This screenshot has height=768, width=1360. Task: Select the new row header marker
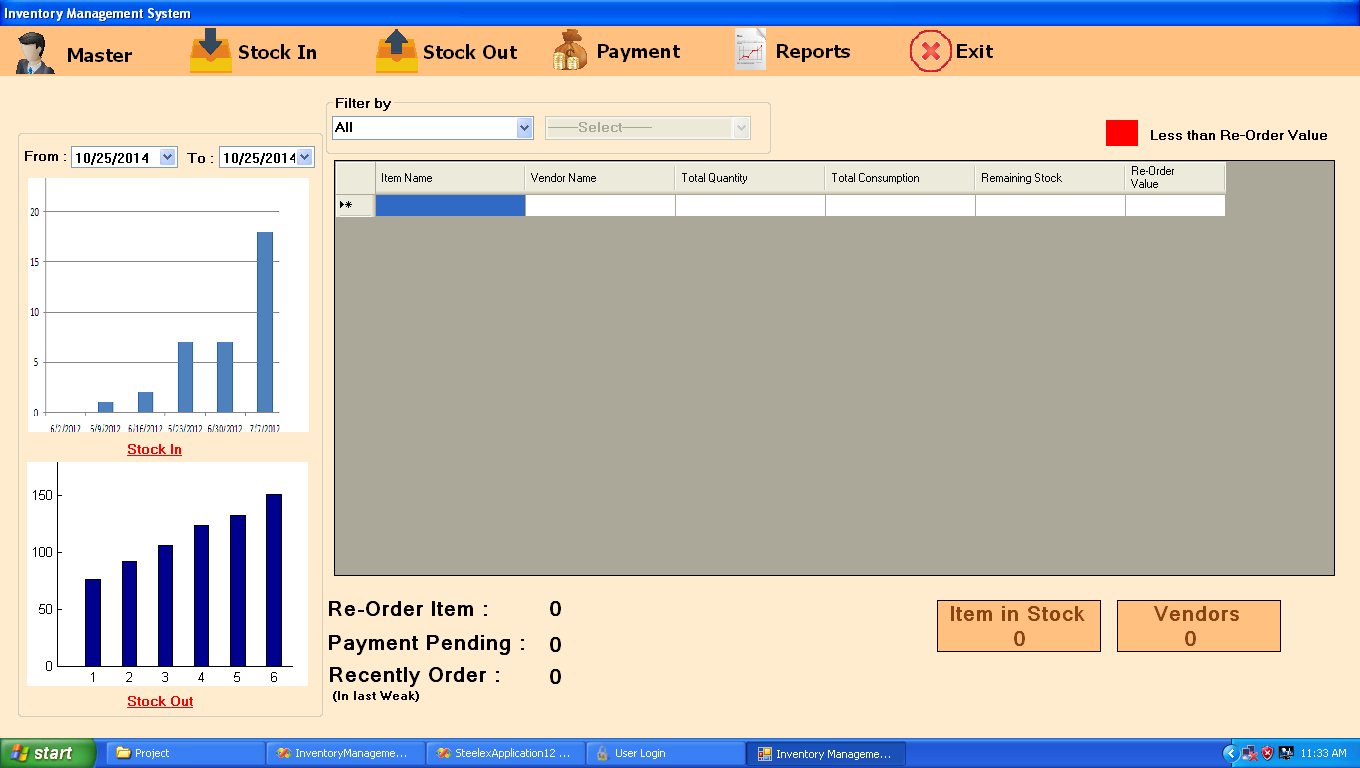pos(355,205)
